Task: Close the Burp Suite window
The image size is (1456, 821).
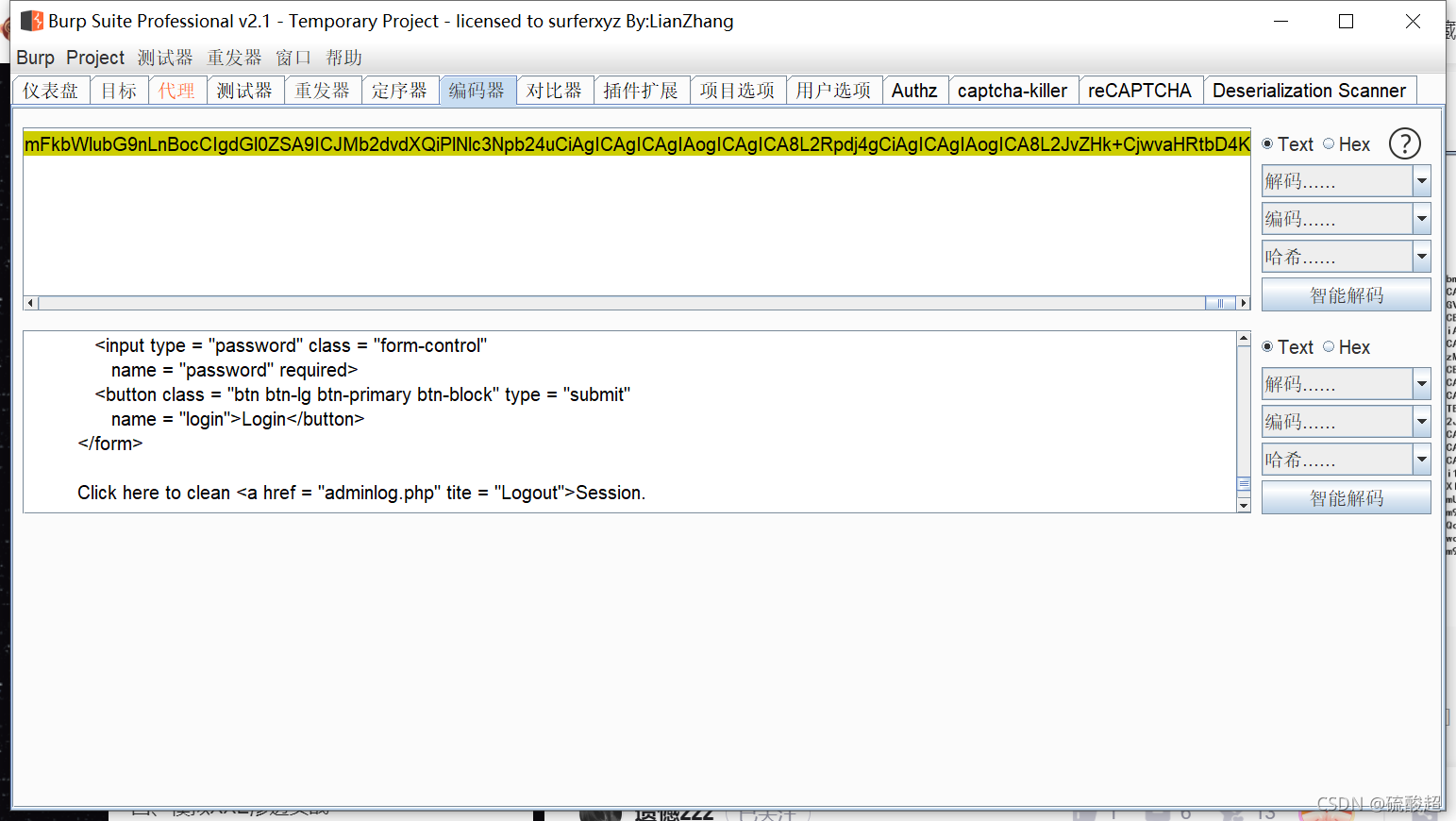Action: click(1413, 21)
